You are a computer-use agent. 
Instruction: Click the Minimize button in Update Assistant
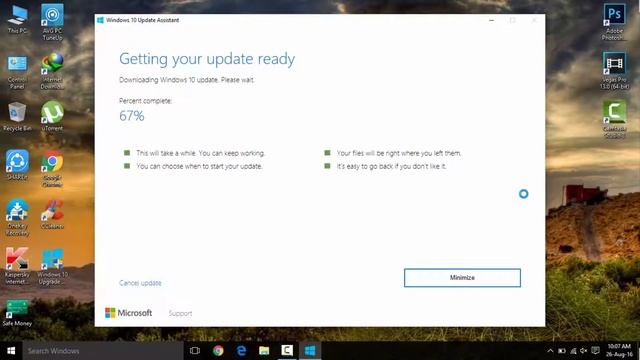point(462,278)
